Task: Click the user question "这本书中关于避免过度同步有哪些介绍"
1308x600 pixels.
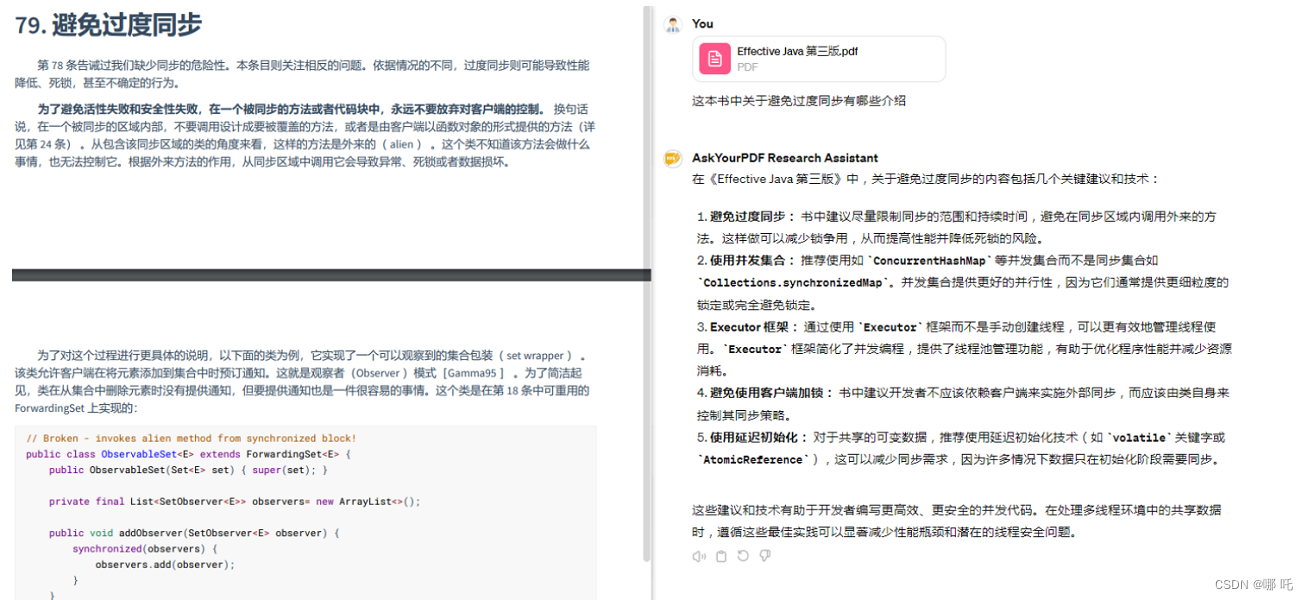Action: coord(799,101)
